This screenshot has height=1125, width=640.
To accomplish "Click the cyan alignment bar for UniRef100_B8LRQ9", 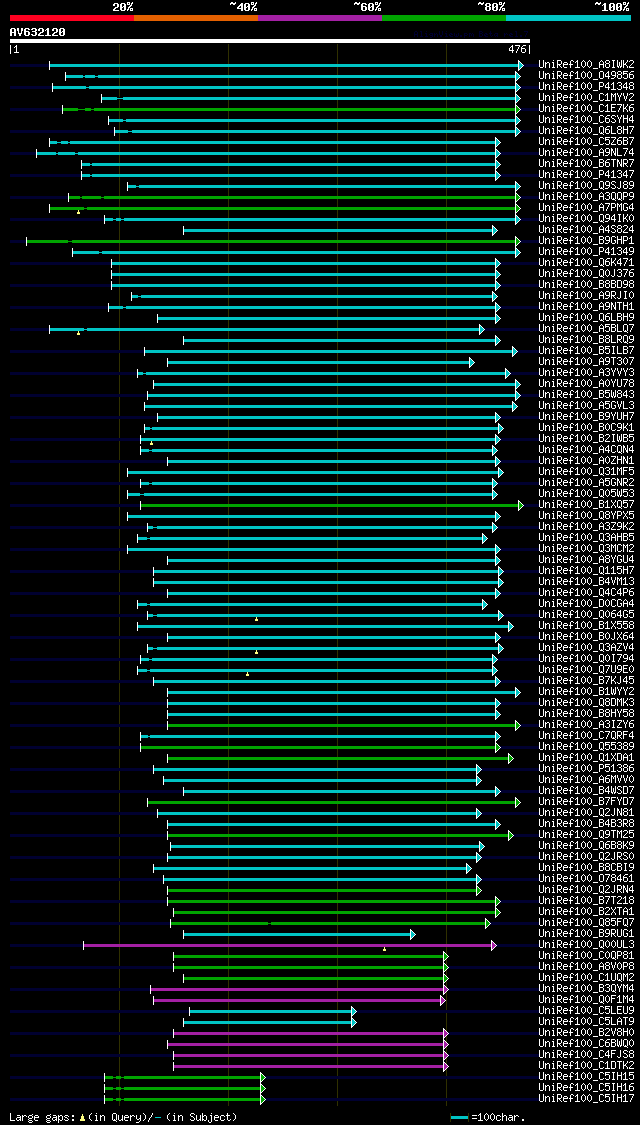I will 342,340.
